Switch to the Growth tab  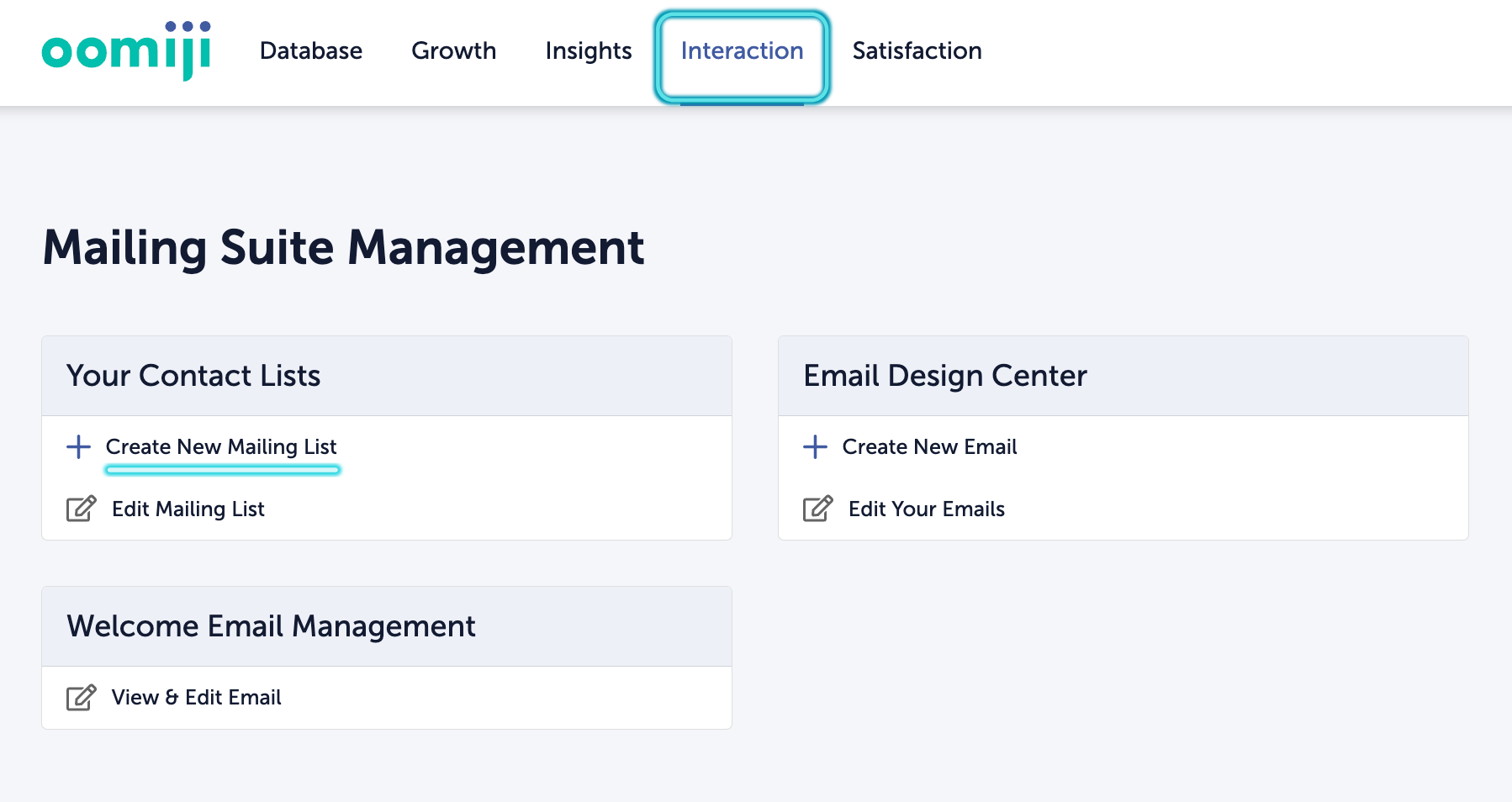tap(453, 51)
